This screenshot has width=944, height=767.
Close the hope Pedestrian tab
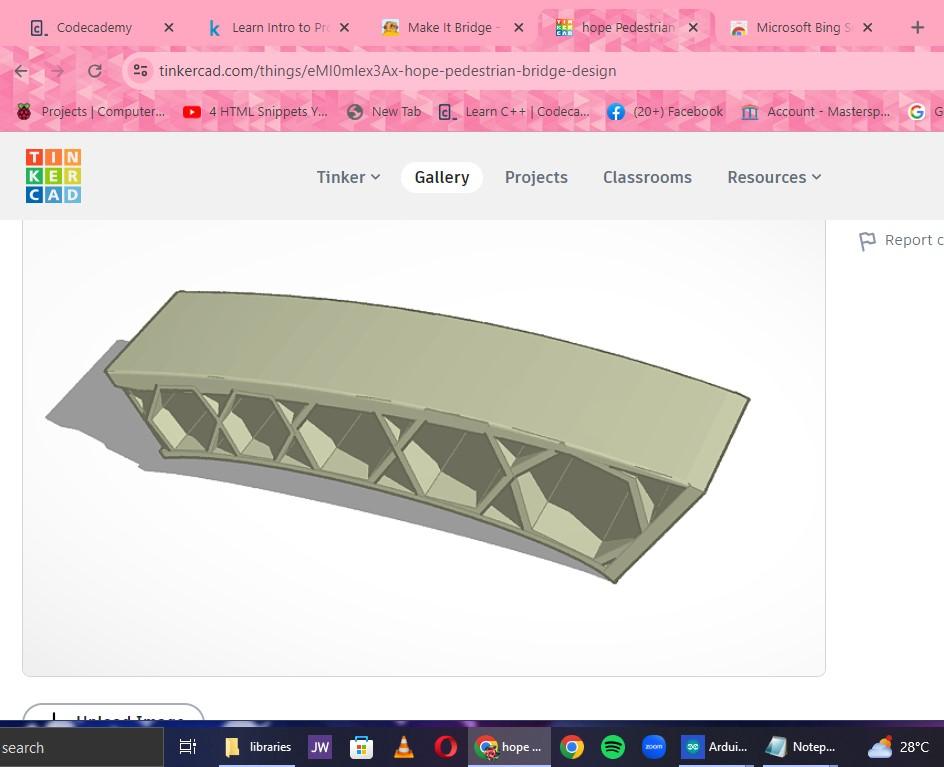[694, 28]
